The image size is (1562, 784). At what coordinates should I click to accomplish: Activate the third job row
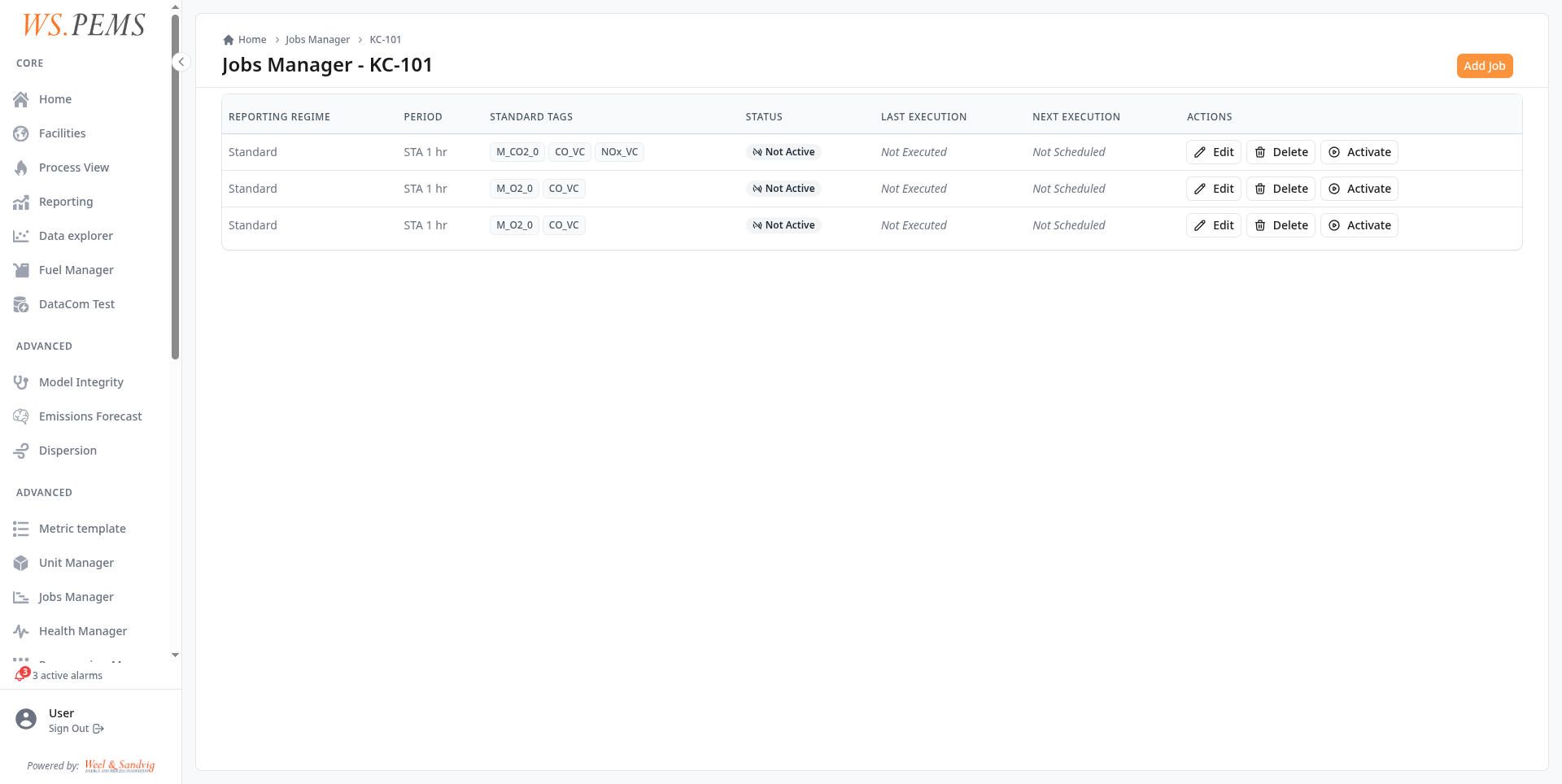point(1359,225)
